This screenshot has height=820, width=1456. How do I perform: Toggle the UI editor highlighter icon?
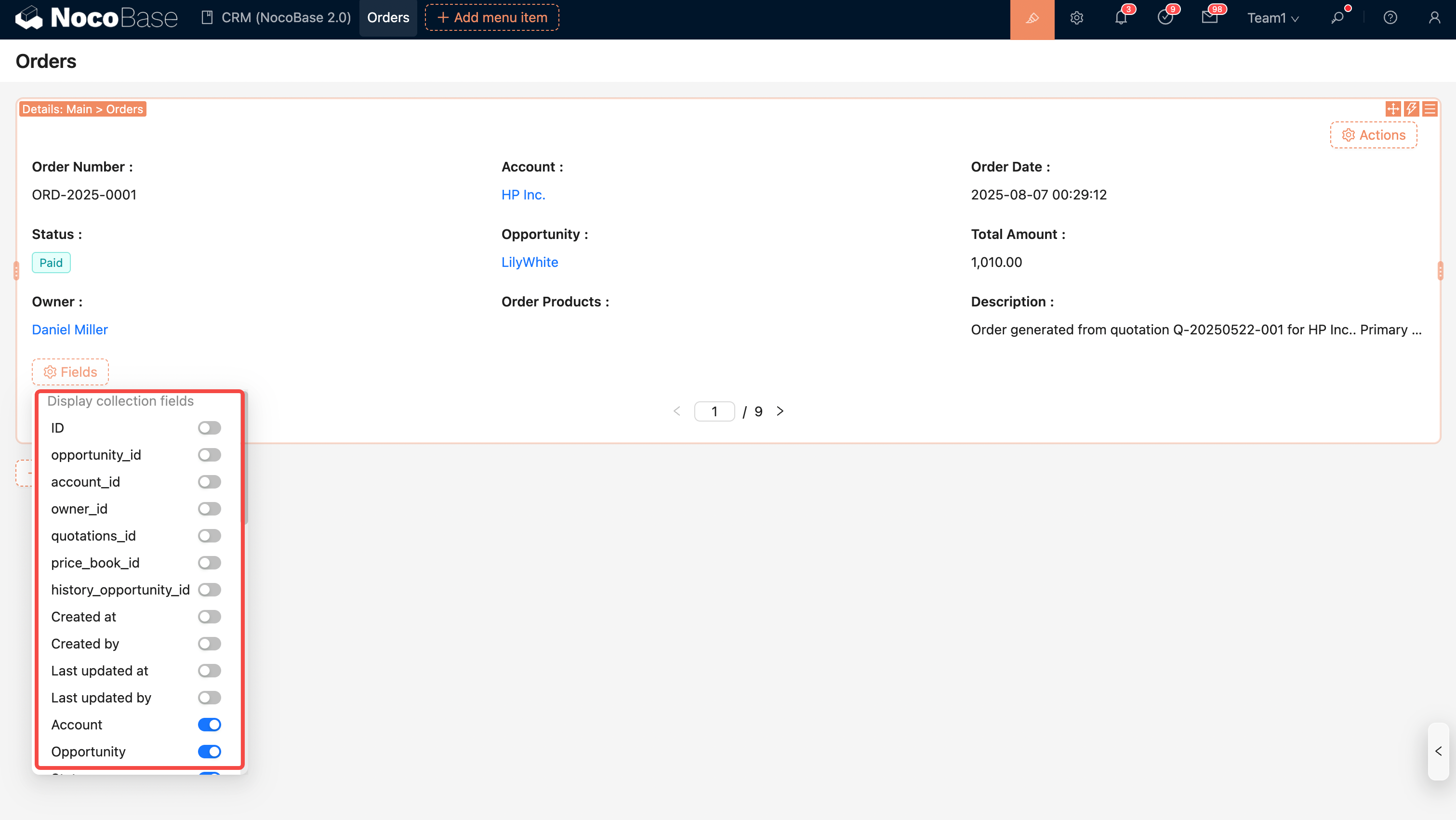[x=1032, y=18]
